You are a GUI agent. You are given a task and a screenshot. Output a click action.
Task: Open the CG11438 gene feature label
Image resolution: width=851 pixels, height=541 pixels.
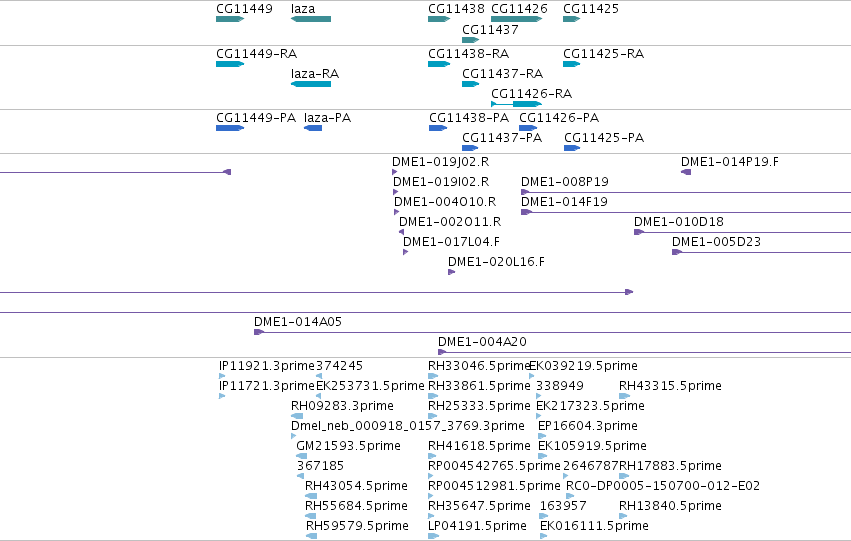pos(456,9)
